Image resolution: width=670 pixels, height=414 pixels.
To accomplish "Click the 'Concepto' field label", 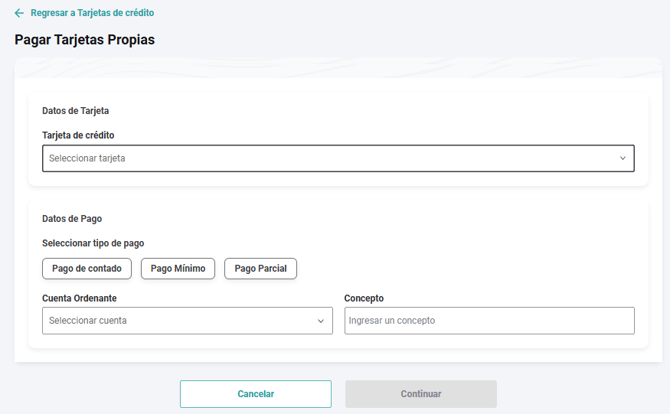I will point(364,298).
